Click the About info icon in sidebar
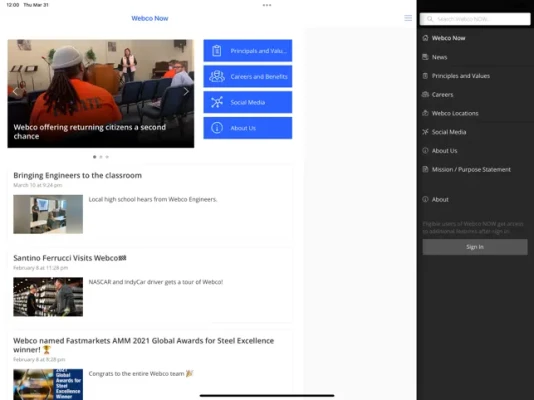534x400 pixels. (x=425, y=199)
